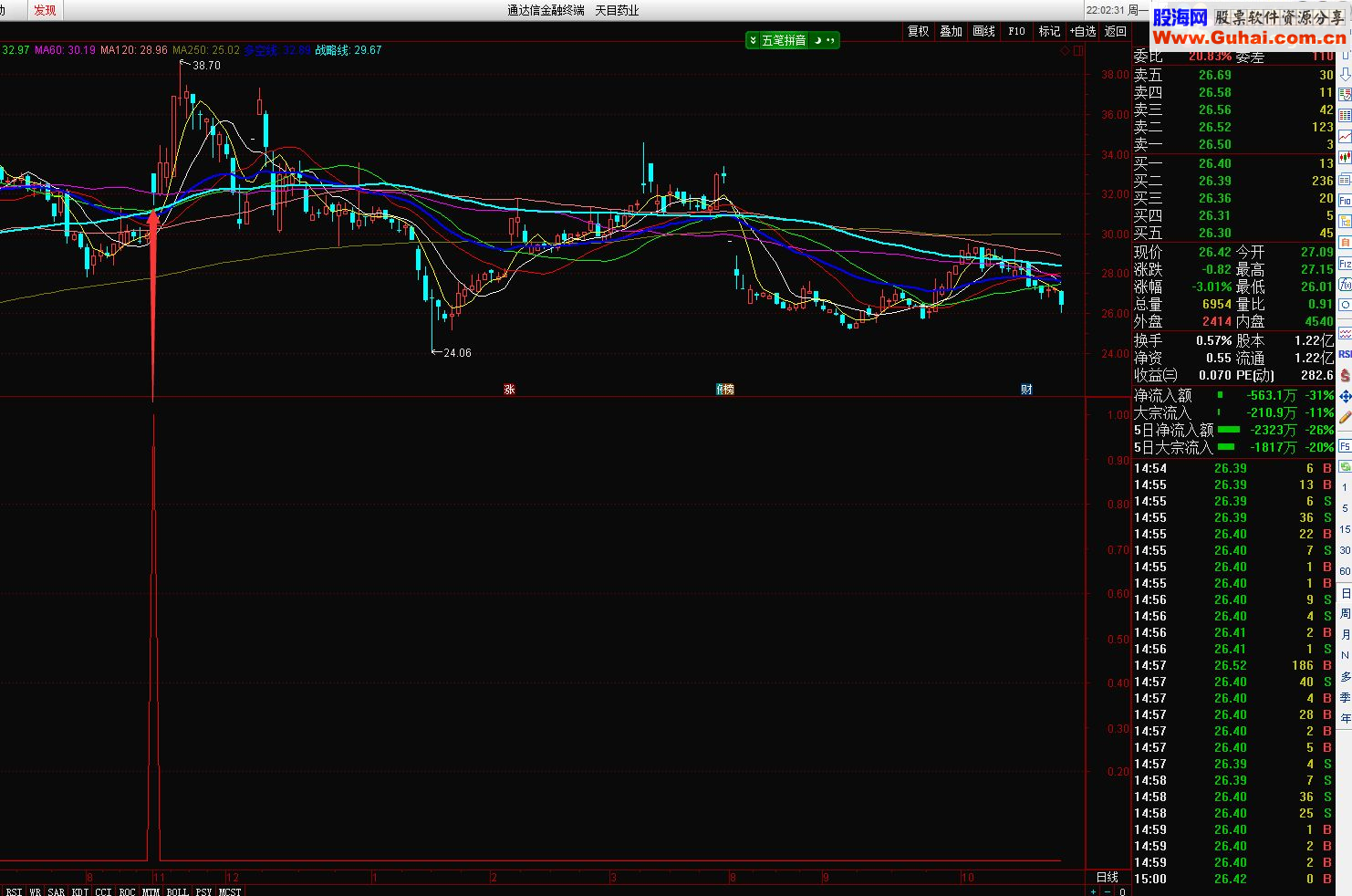The width and height of the screenshot is (1352, 896).
Task: Select 周 weekly period in sidebar
Action: coord(1345,614)
